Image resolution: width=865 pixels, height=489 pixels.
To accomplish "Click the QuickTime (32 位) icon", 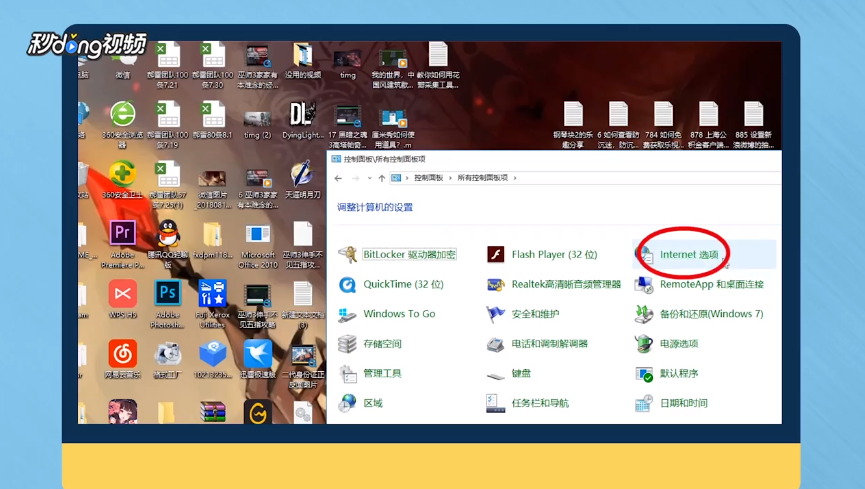I will point(347,284).
